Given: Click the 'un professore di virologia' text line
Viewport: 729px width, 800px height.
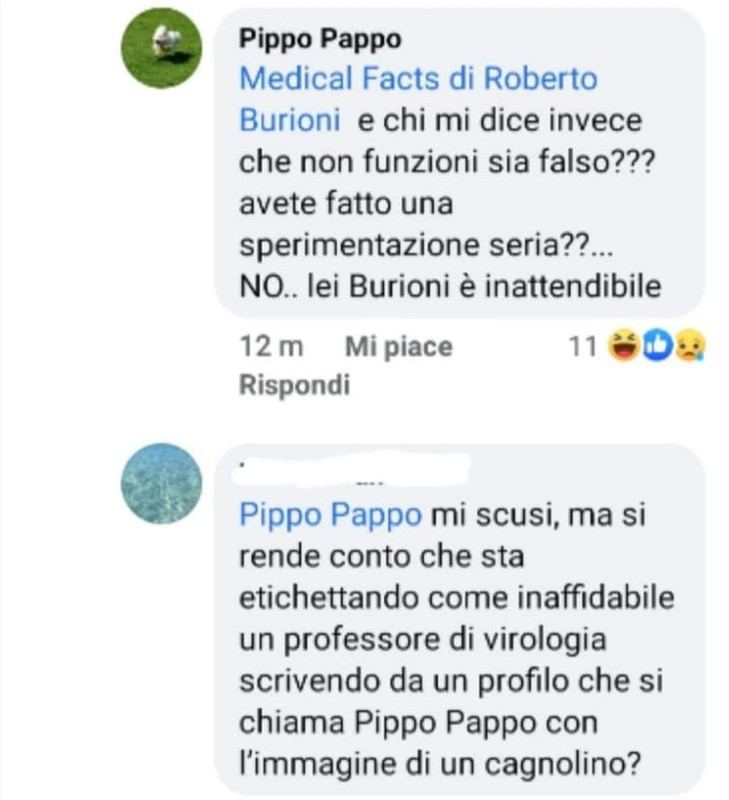Looking at the screenshot, I should point(423,639).
